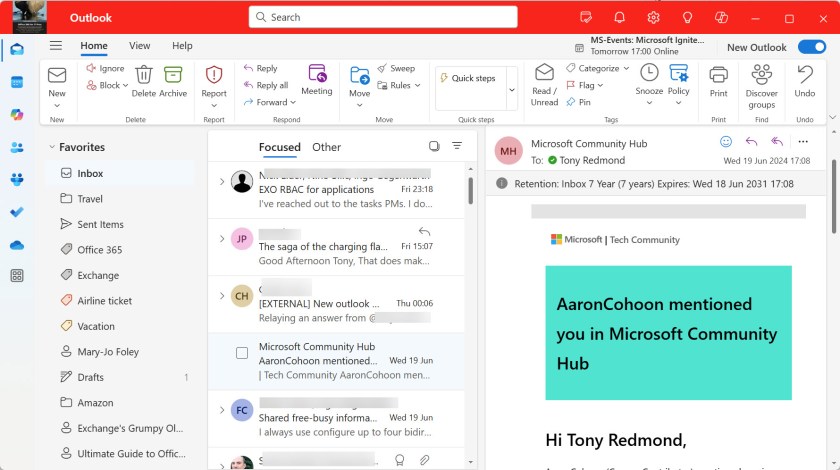Open Copilot icon in title bar
Viewport: 840px width, 470px height.
coord(721,18)
